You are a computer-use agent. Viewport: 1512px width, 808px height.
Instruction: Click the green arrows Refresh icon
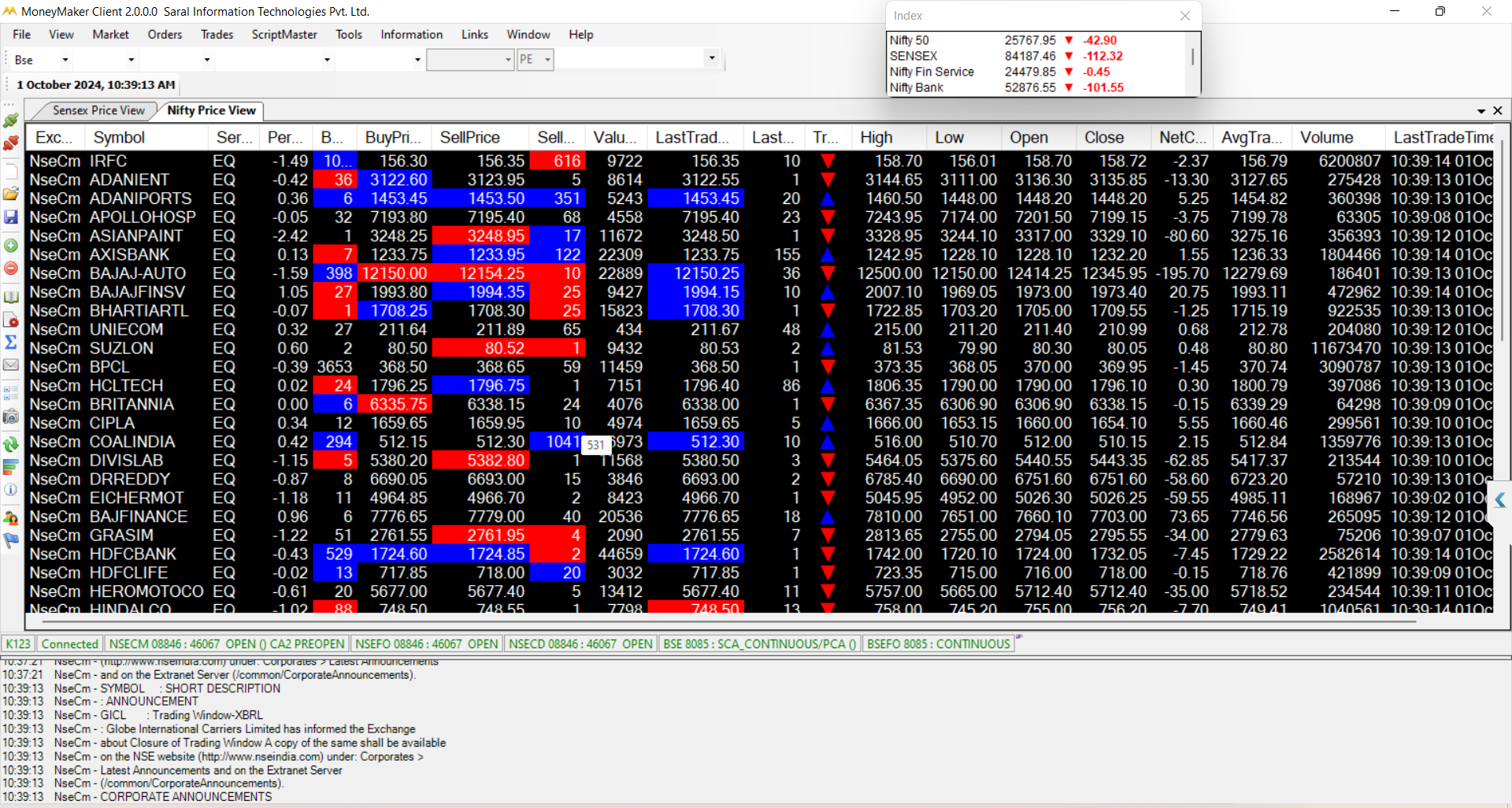11,444
